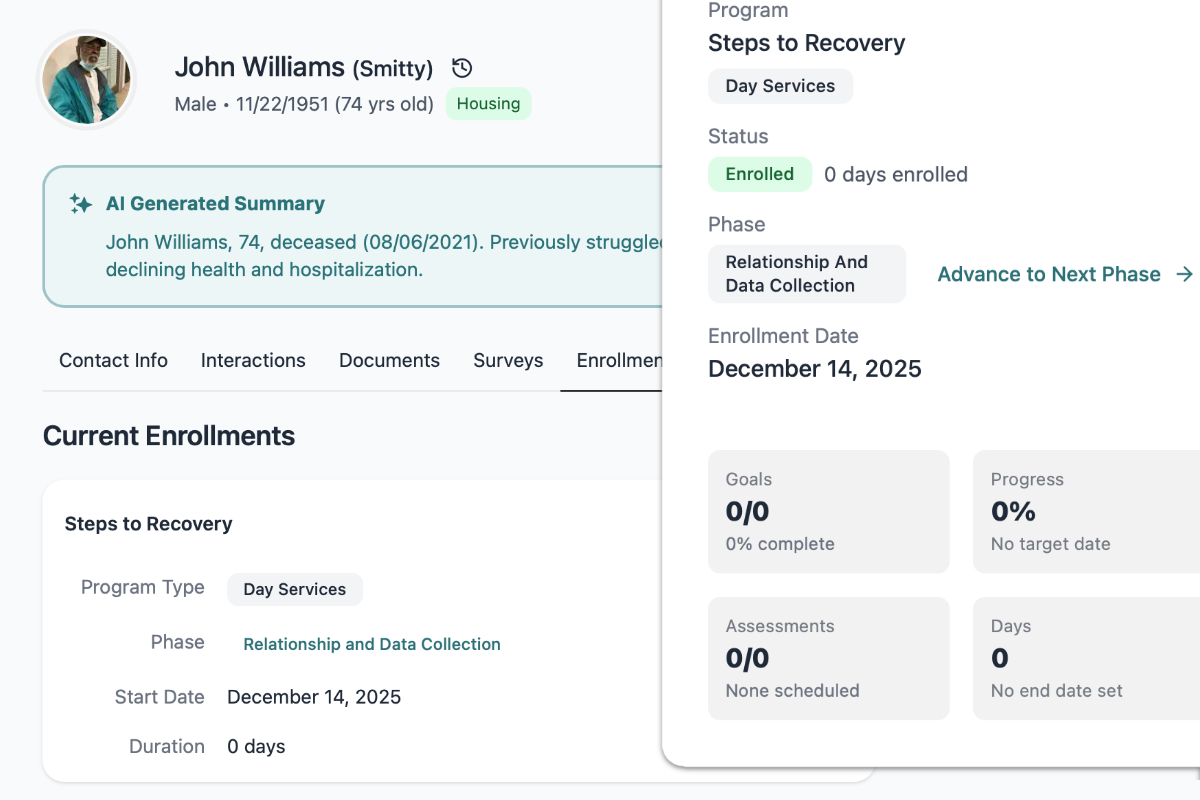Click the Assessments stats card

click(x=828, y=658)
